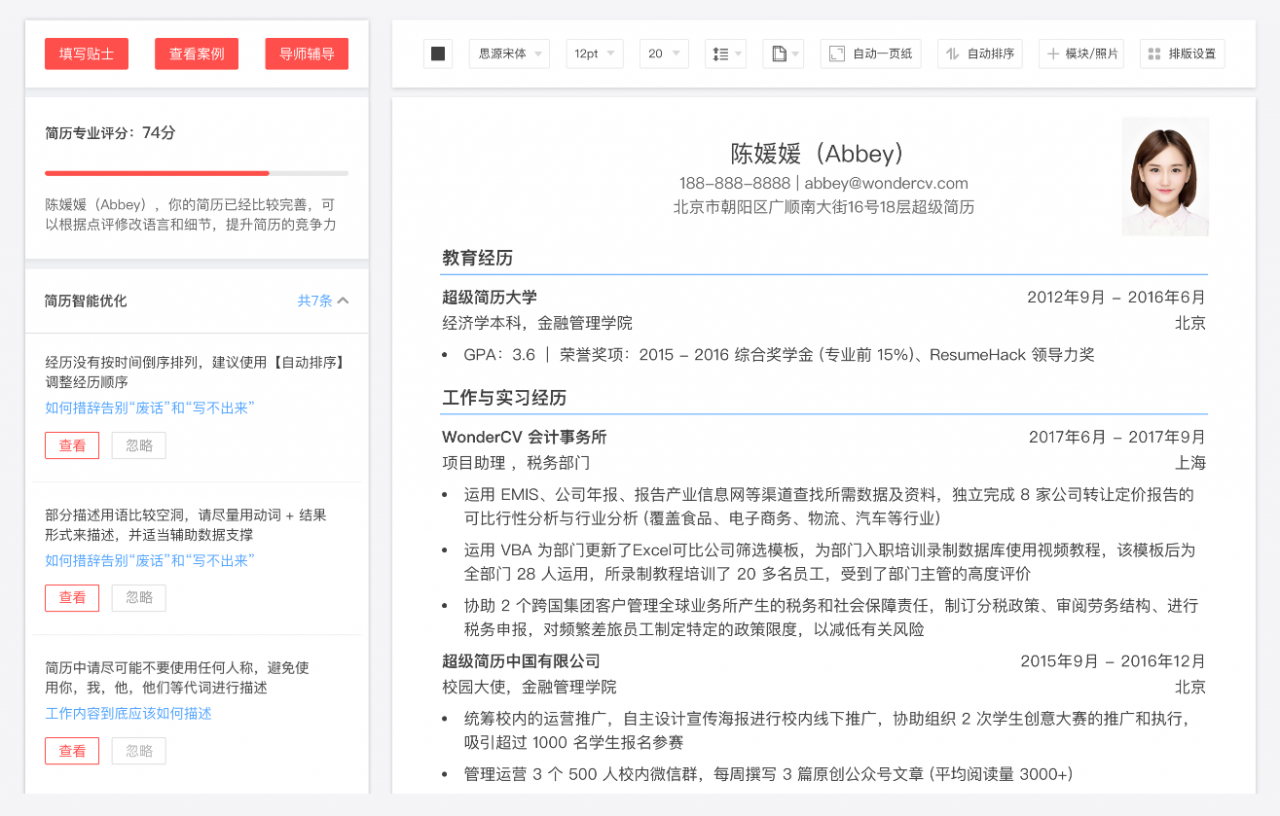1280x816 pixels.
Task: Click the 填写贴士 tab button
Action: [x=86, y=54]
